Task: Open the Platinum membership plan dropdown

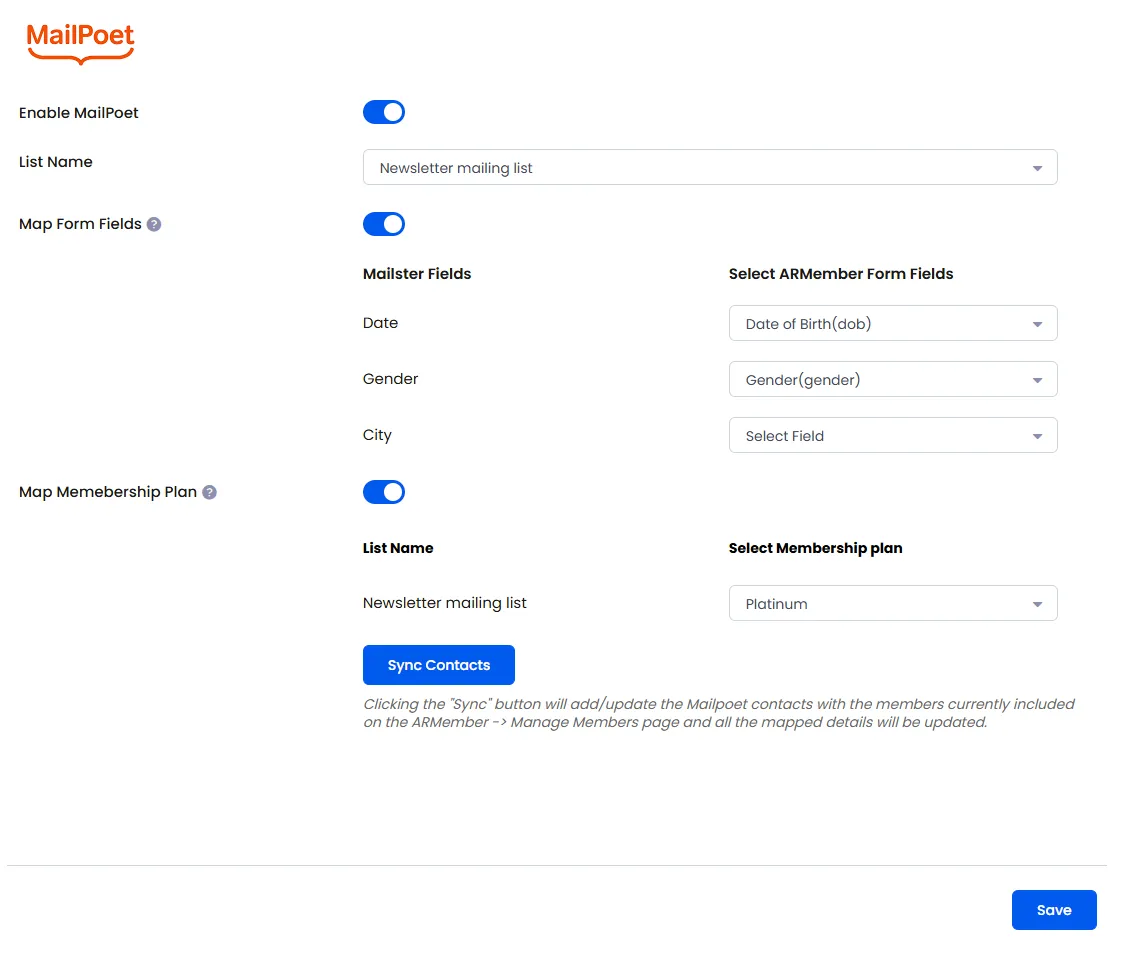Action: (893, 604)
